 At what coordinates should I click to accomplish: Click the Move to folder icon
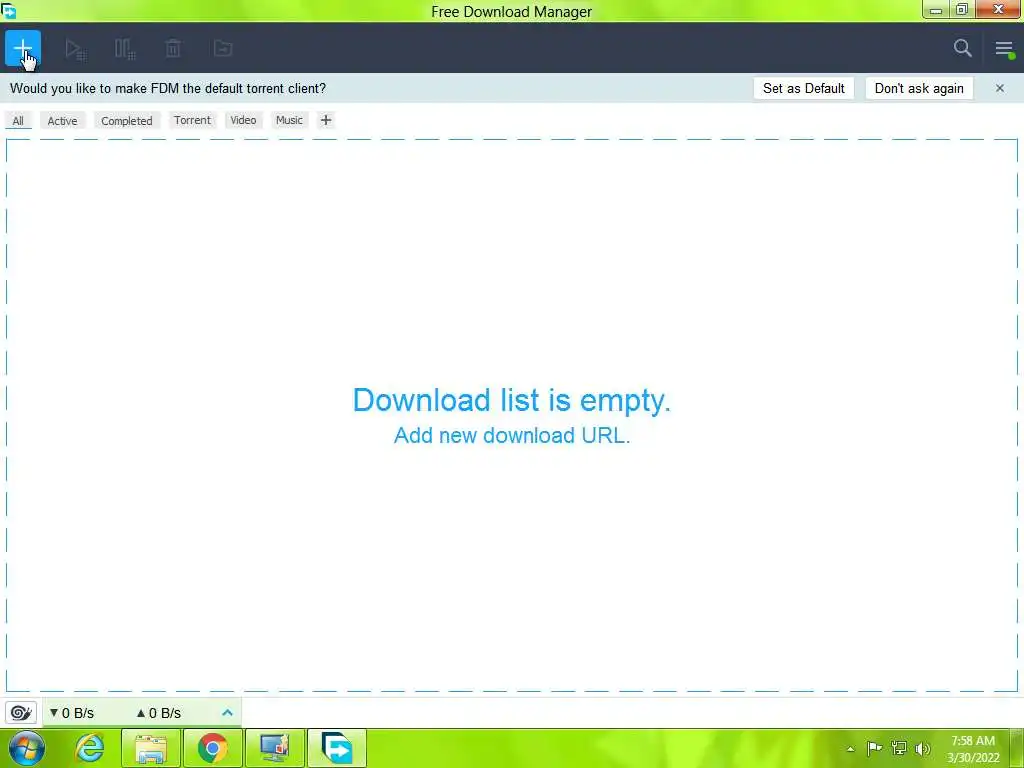tap(223, 48)
